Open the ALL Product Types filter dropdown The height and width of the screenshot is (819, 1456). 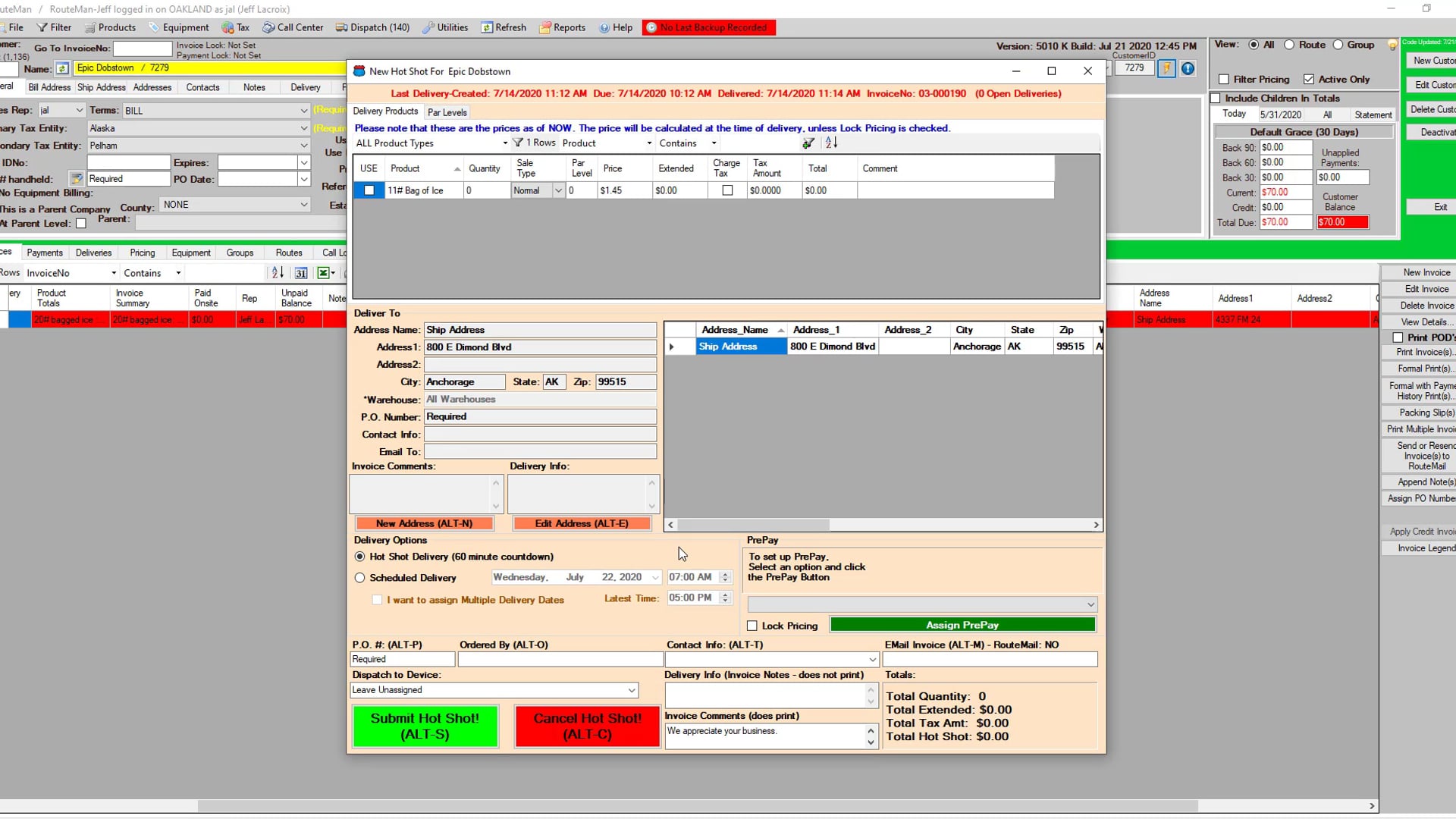(x=505, y=143)
